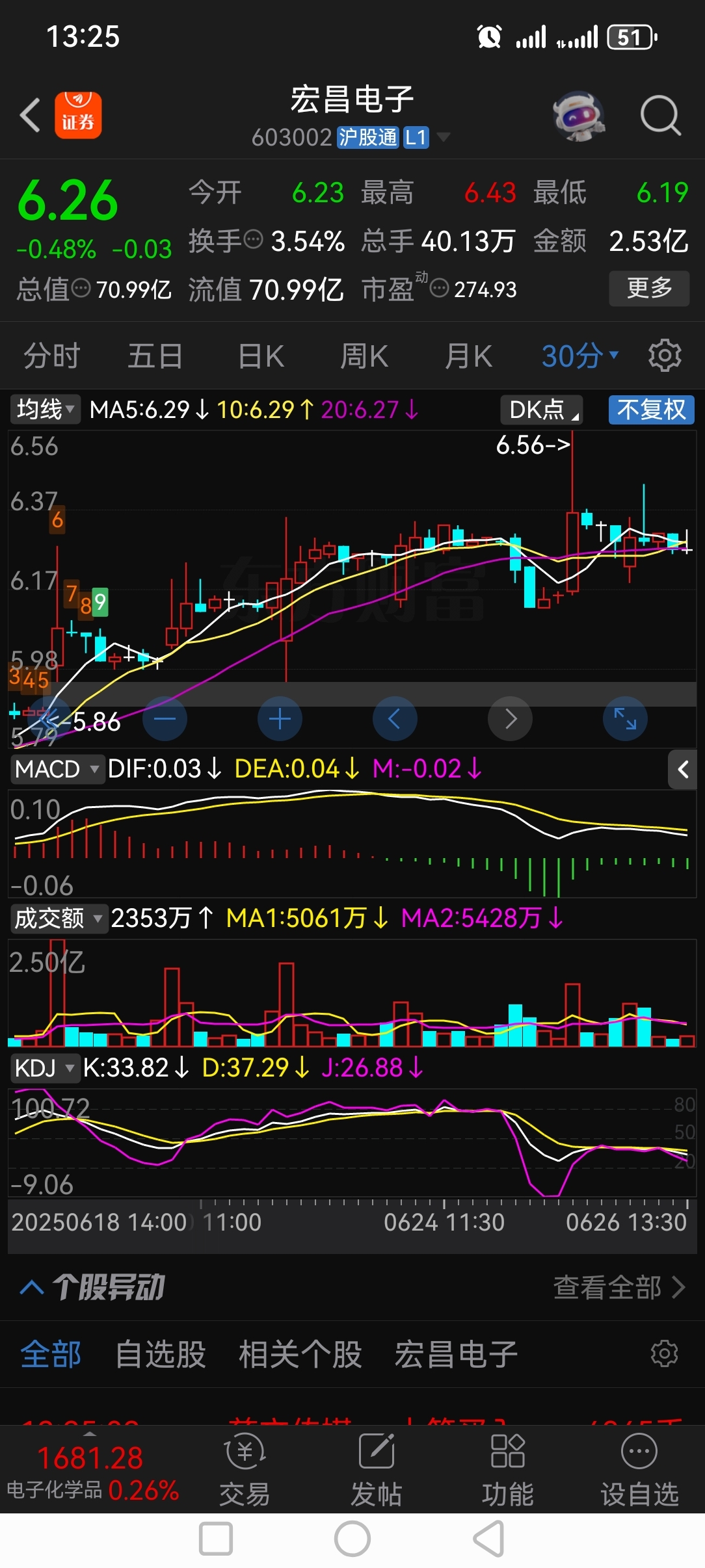Image resolution: width=705 pixels, height=1568 pixels.
Task: Tap info icon beside 换手
Action: [253, 240]
